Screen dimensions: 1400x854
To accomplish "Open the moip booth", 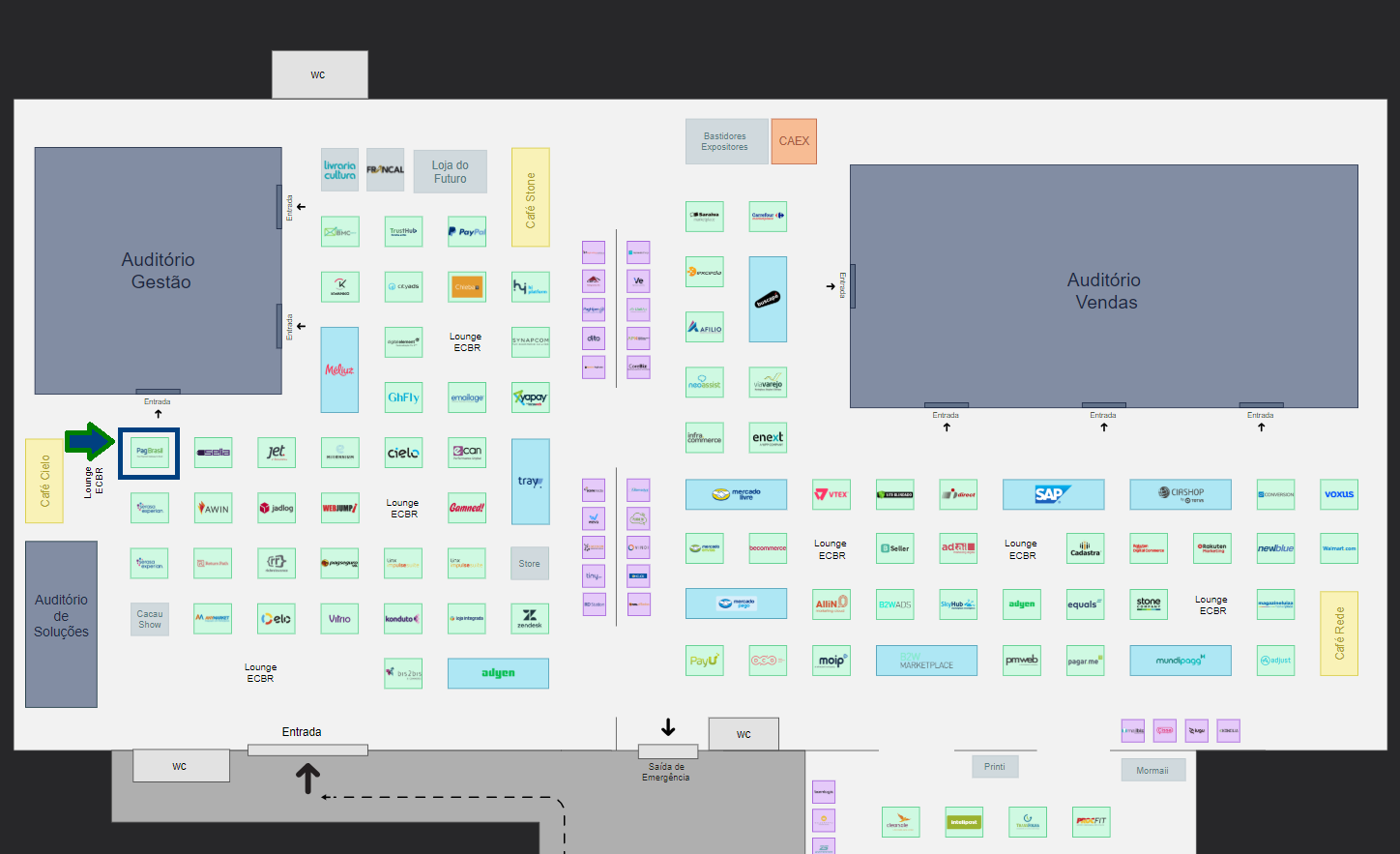I will click(831, 661).
